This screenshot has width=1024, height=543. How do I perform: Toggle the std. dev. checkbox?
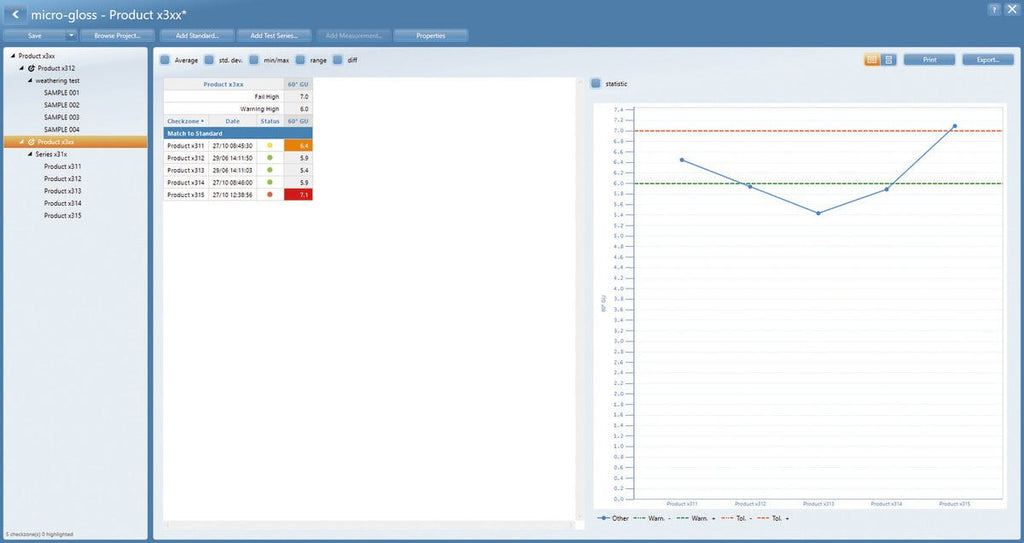point(209,60)
